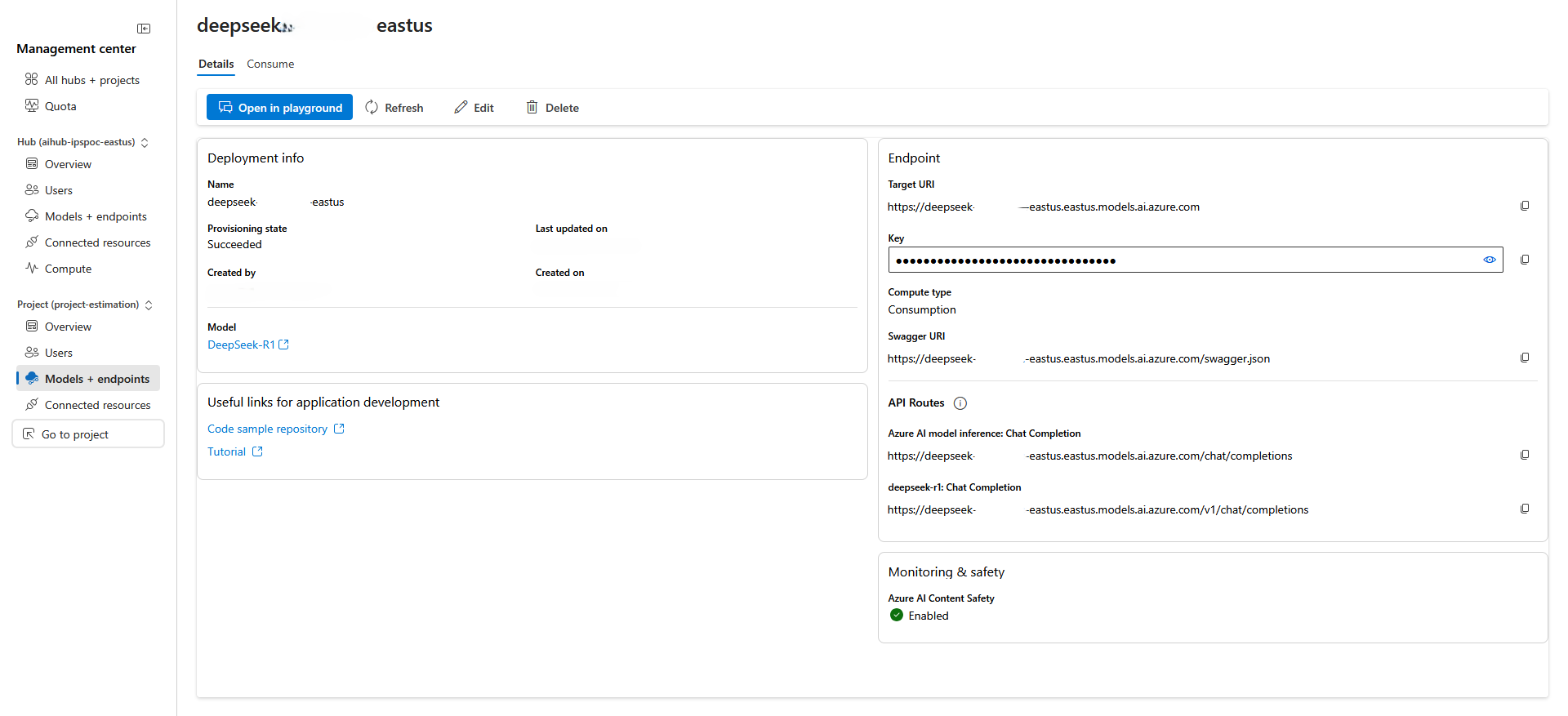
Task: Show API Routes info tooltip icon
Action: click(960, 403)
